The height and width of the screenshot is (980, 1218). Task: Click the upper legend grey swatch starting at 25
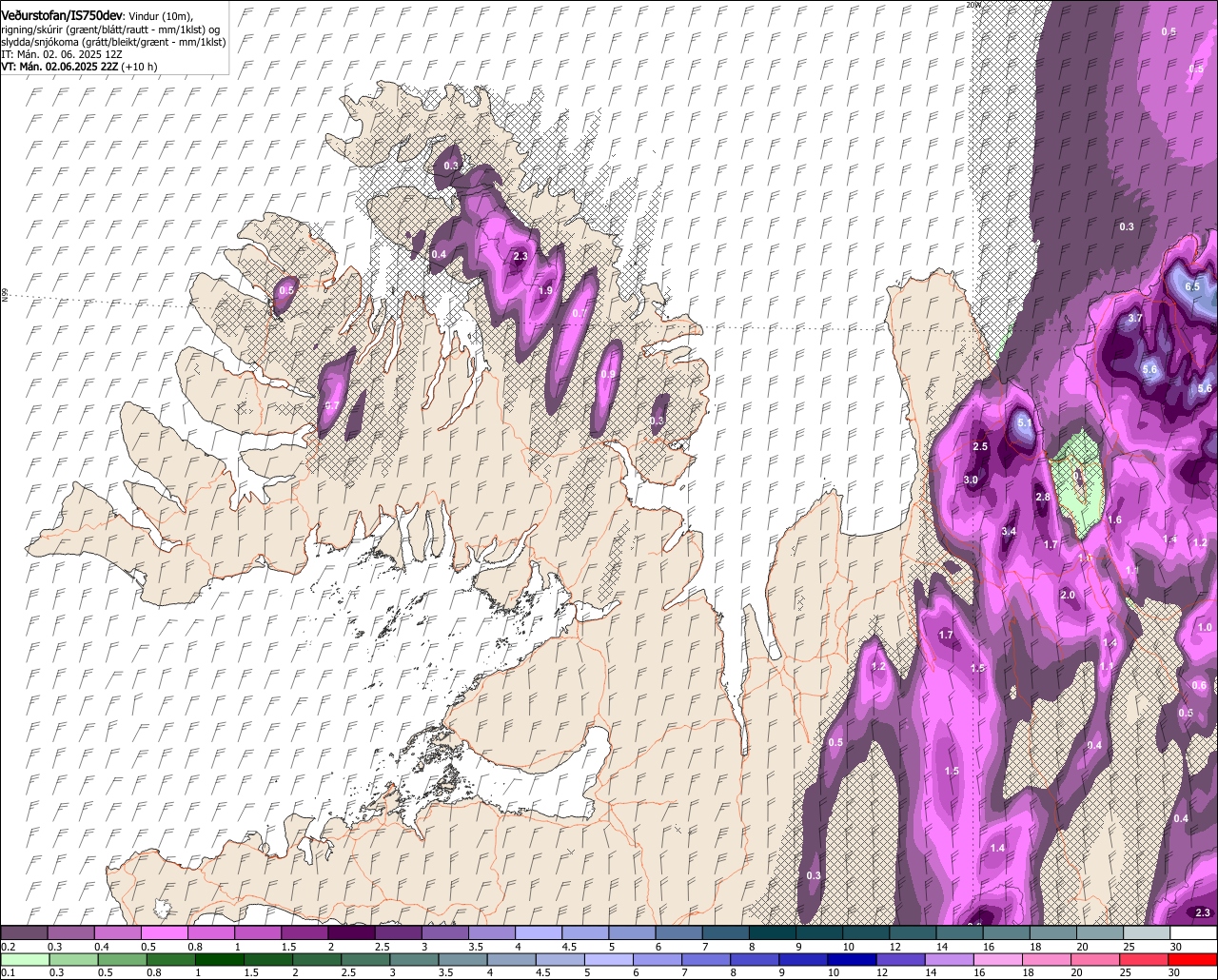[1148, 933]
